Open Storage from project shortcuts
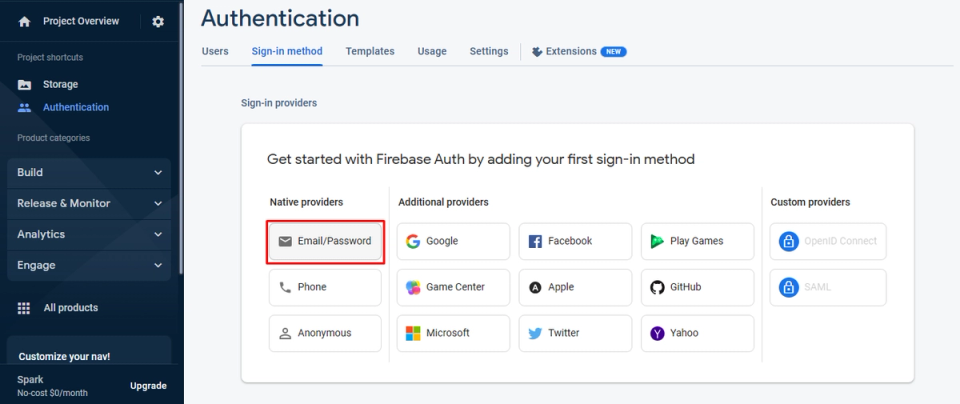This screenshot has width=960, height=404. click(x=60, y=84)
